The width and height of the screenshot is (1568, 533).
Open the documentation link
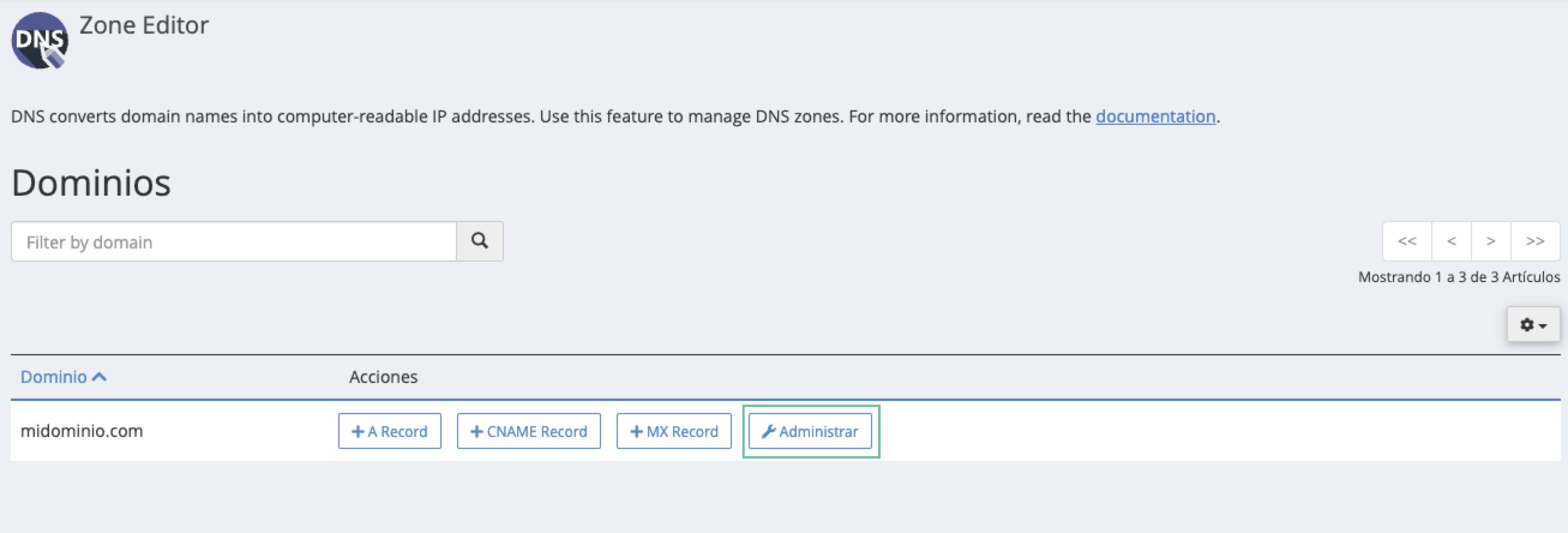point(1155,116)
